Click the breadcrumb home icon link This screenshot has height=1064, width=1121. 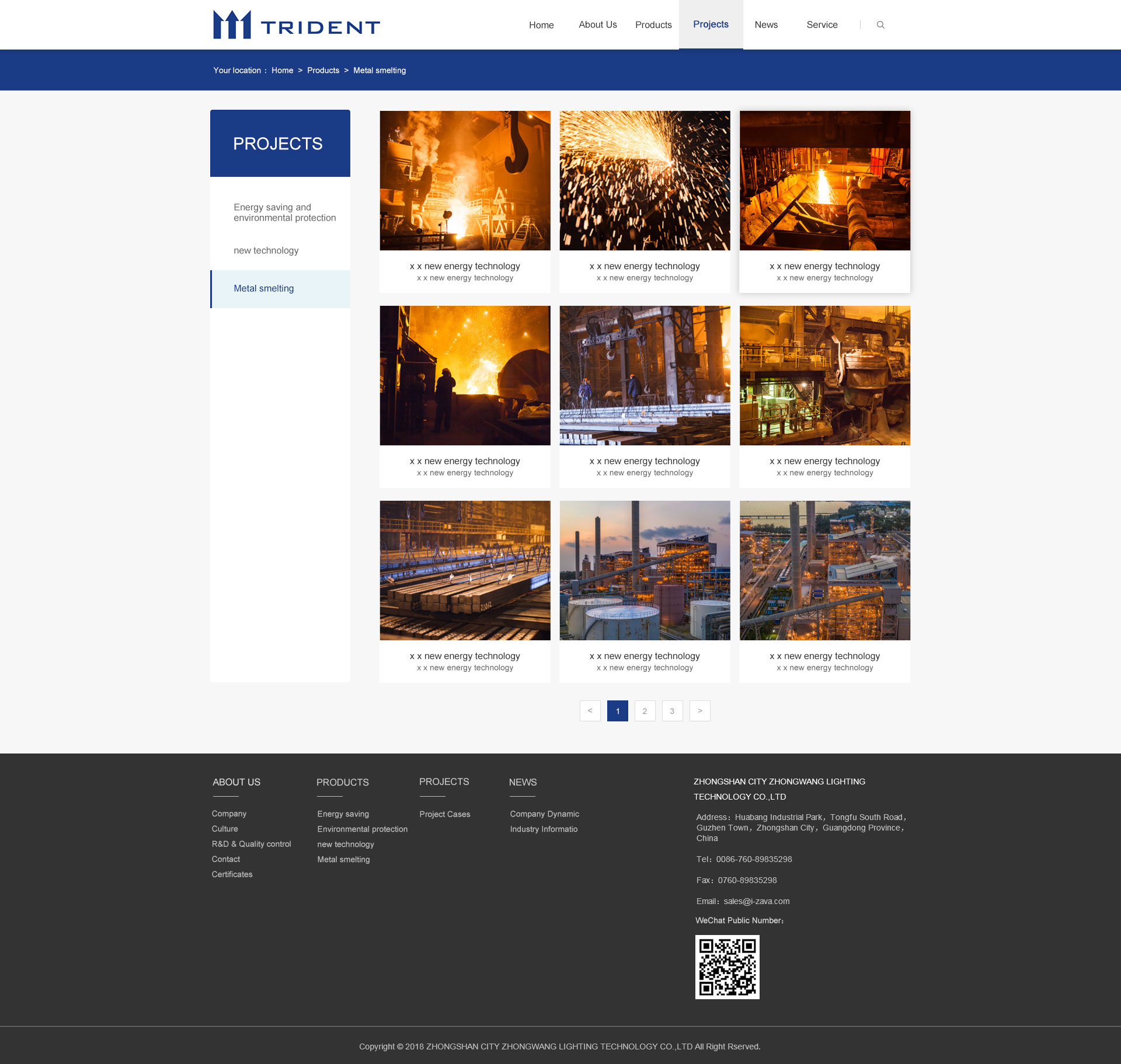(283, 70)
